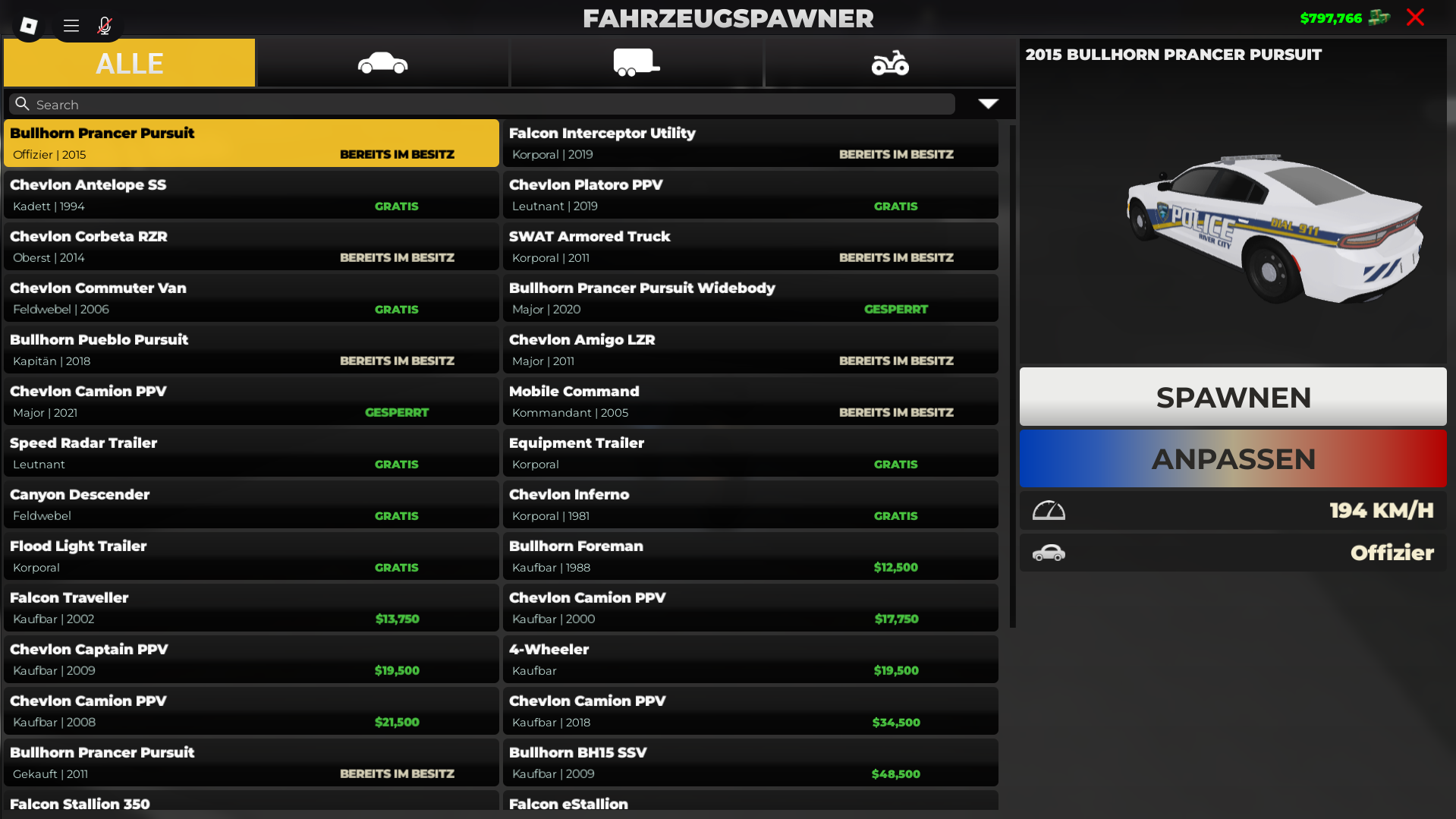This screenshot has height=819, width=1456.
Task: Choose the SWAT Armored Truck entry
Action: click(750, 247)
